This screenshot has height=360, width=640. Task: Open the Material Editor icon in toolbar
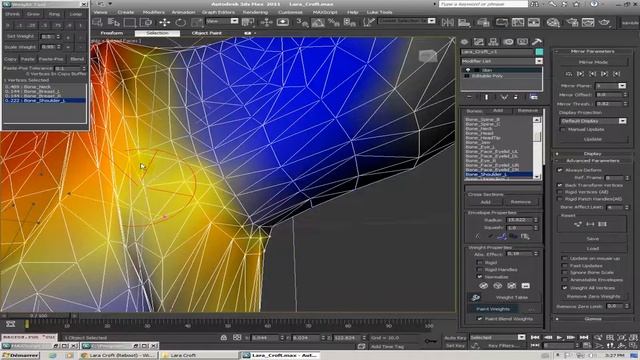click(x=553, y=22)
